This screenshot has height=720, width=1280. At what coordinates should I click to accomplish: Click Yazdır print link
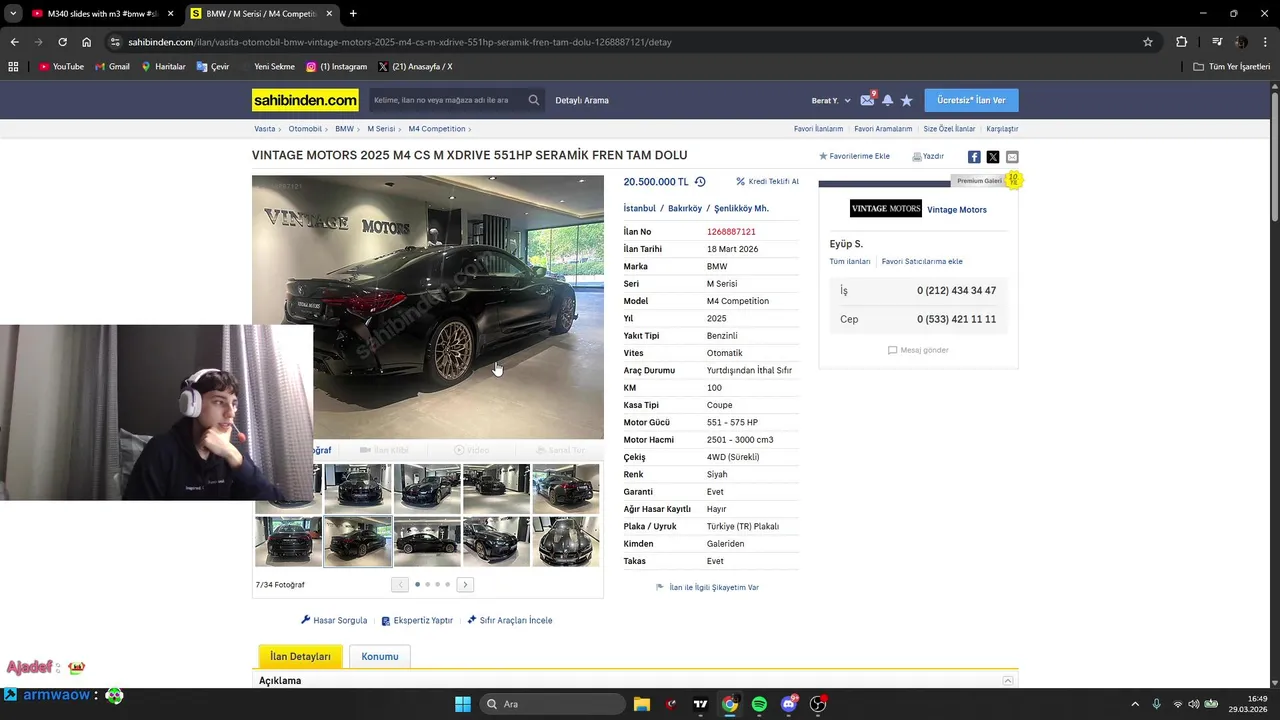tap(928, 156)
